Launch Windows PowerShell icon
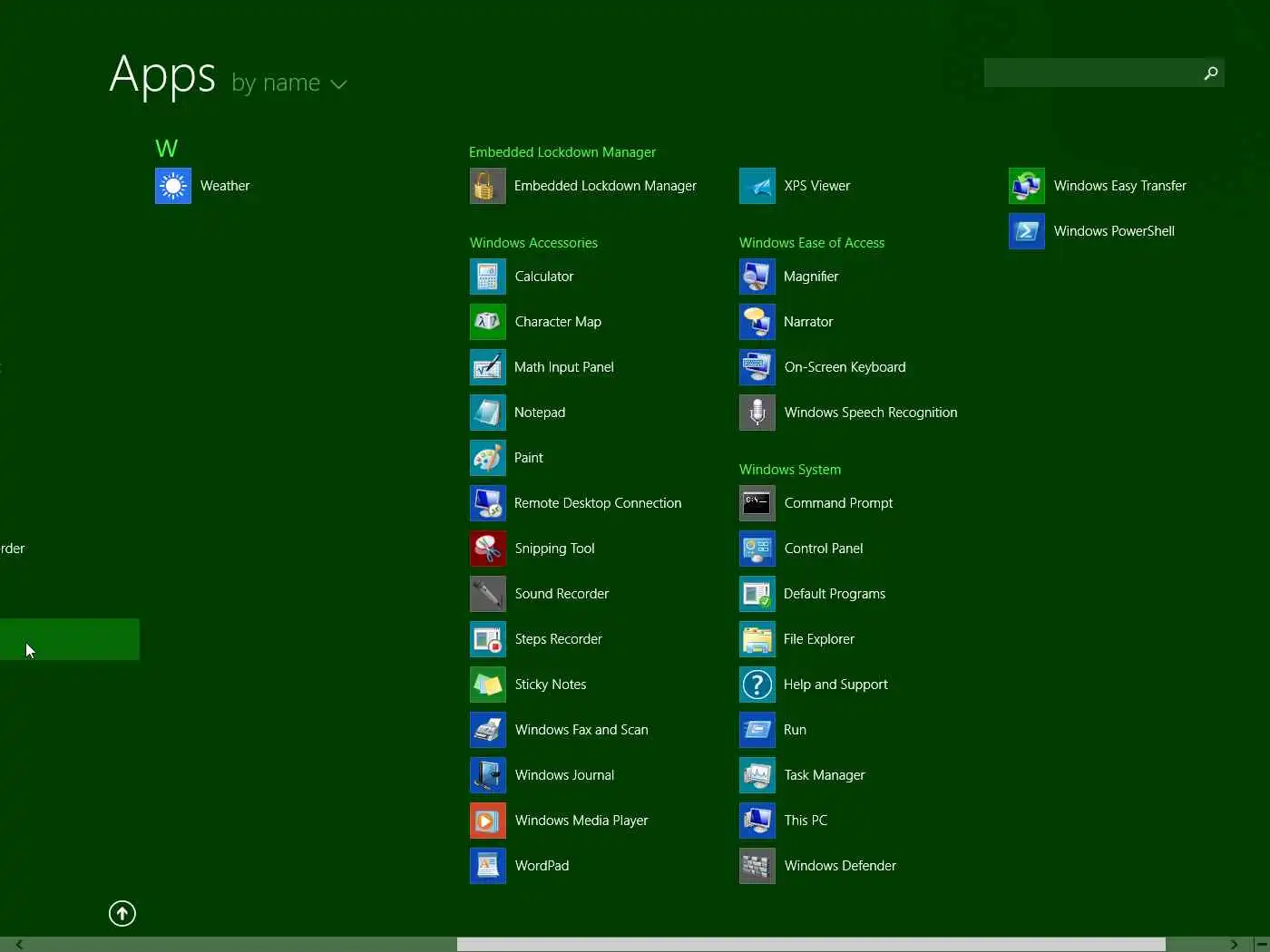1270x952 pixels. (x=1027, y=231)
